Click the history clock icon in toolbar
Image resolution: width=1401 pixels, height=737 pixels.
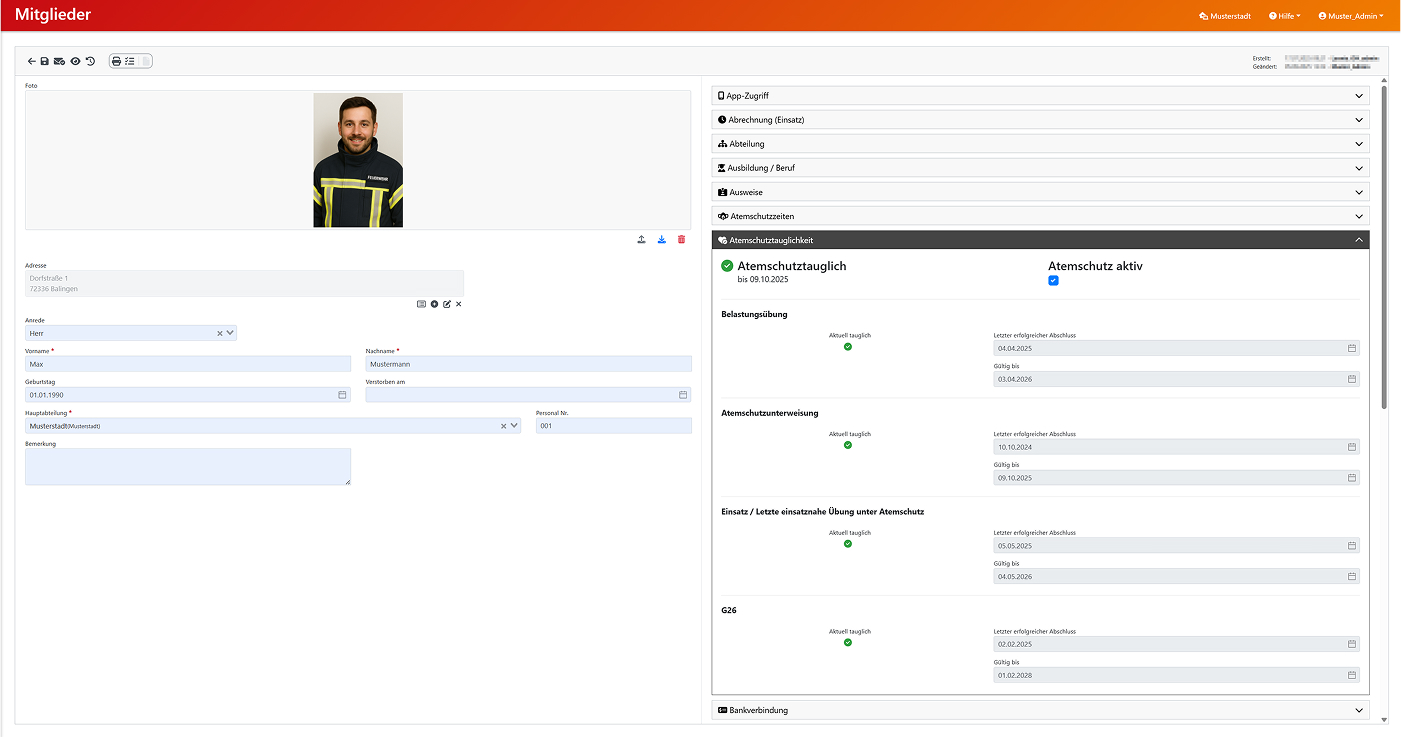tap(90, 61)
